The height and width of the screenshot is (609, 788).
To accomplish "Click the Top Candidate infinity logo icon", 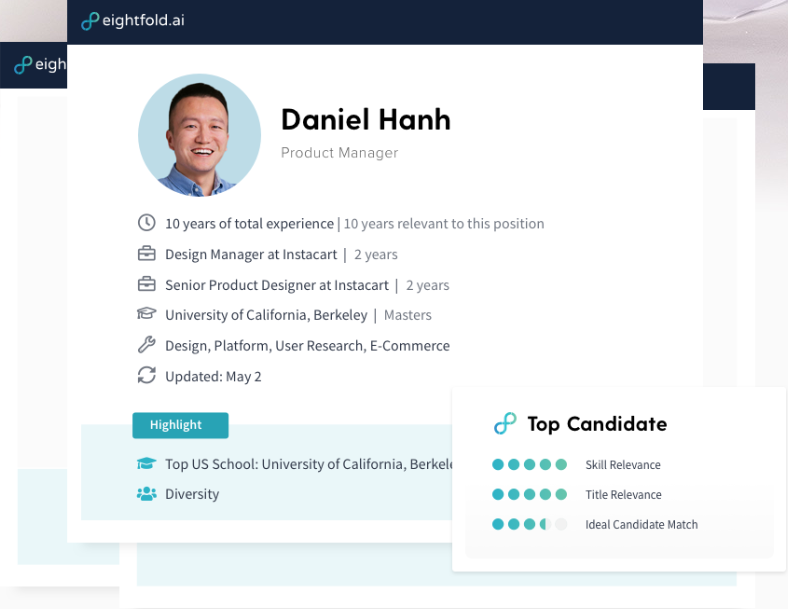I will click(x=505, y=424).
